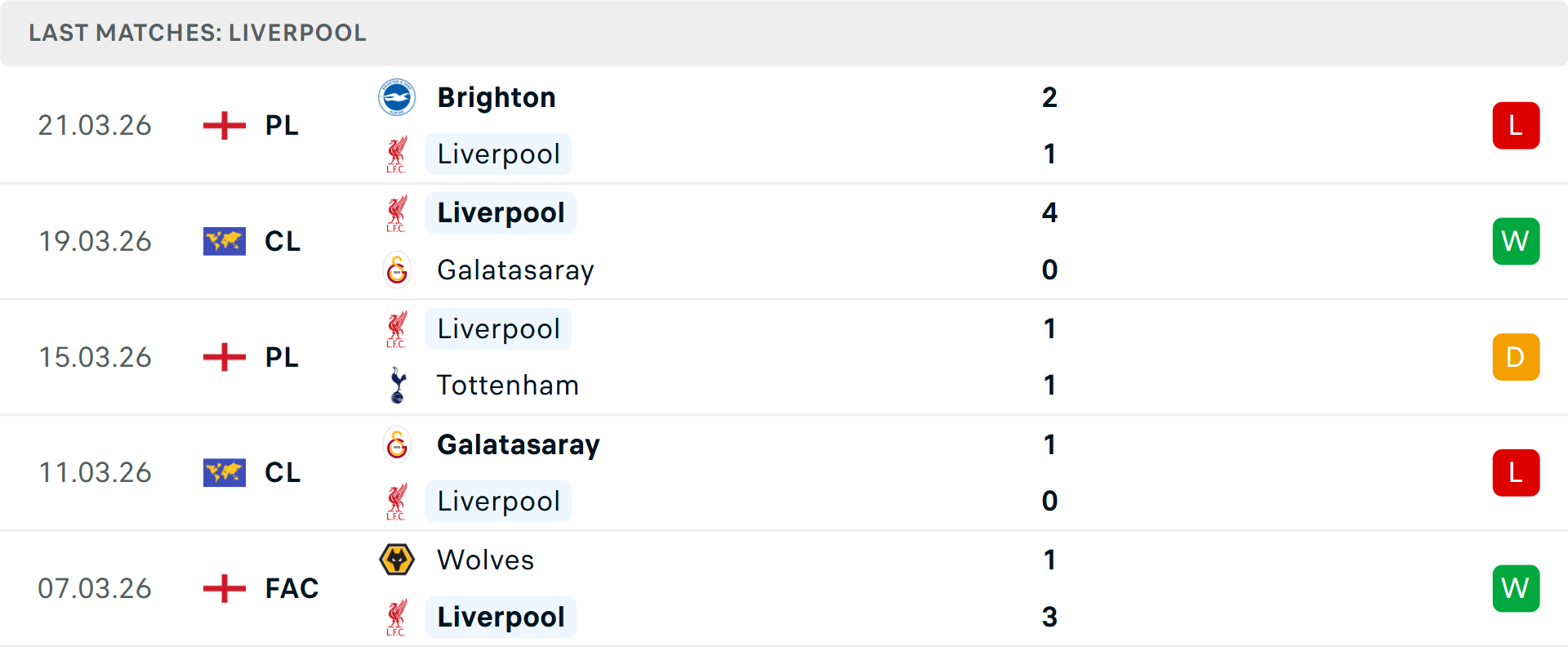The image size is (1568, 647).
Task: Expand the Wolves versus Liverpool match details
Action: (784, 588)
